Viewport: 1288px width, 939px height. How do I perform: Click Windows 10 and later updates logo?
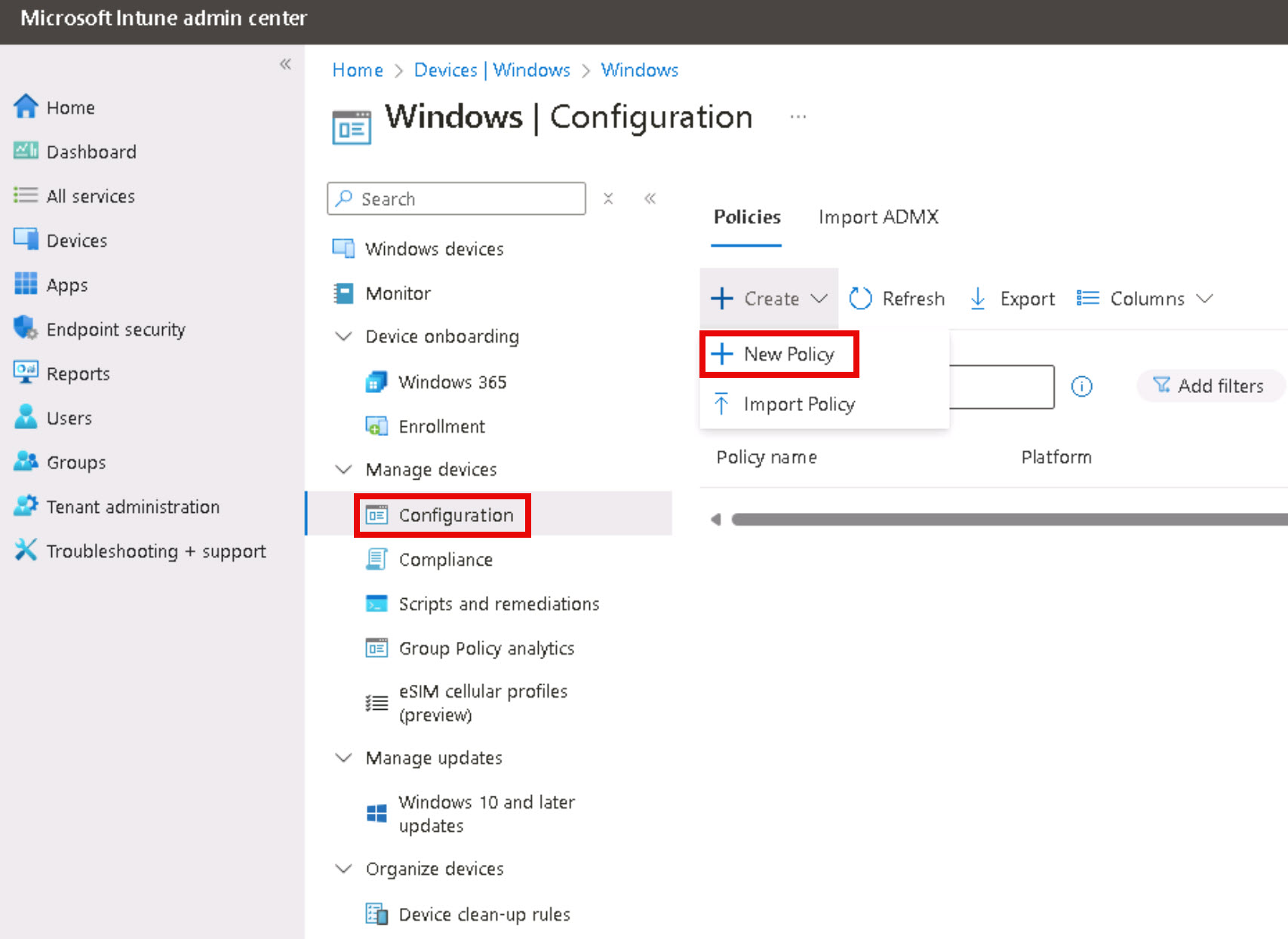click(377, 813)
